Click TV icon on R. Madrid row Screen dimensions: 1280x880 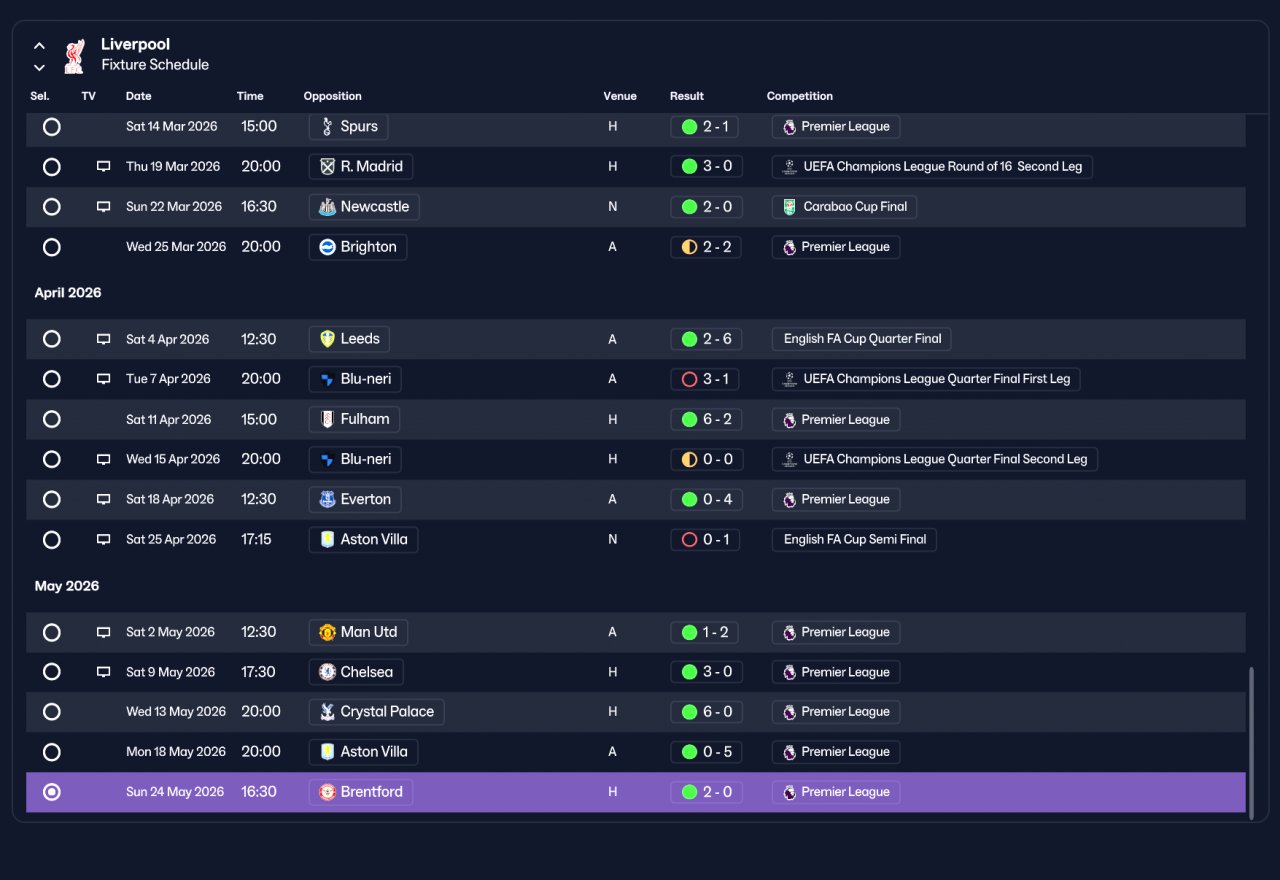103,167
